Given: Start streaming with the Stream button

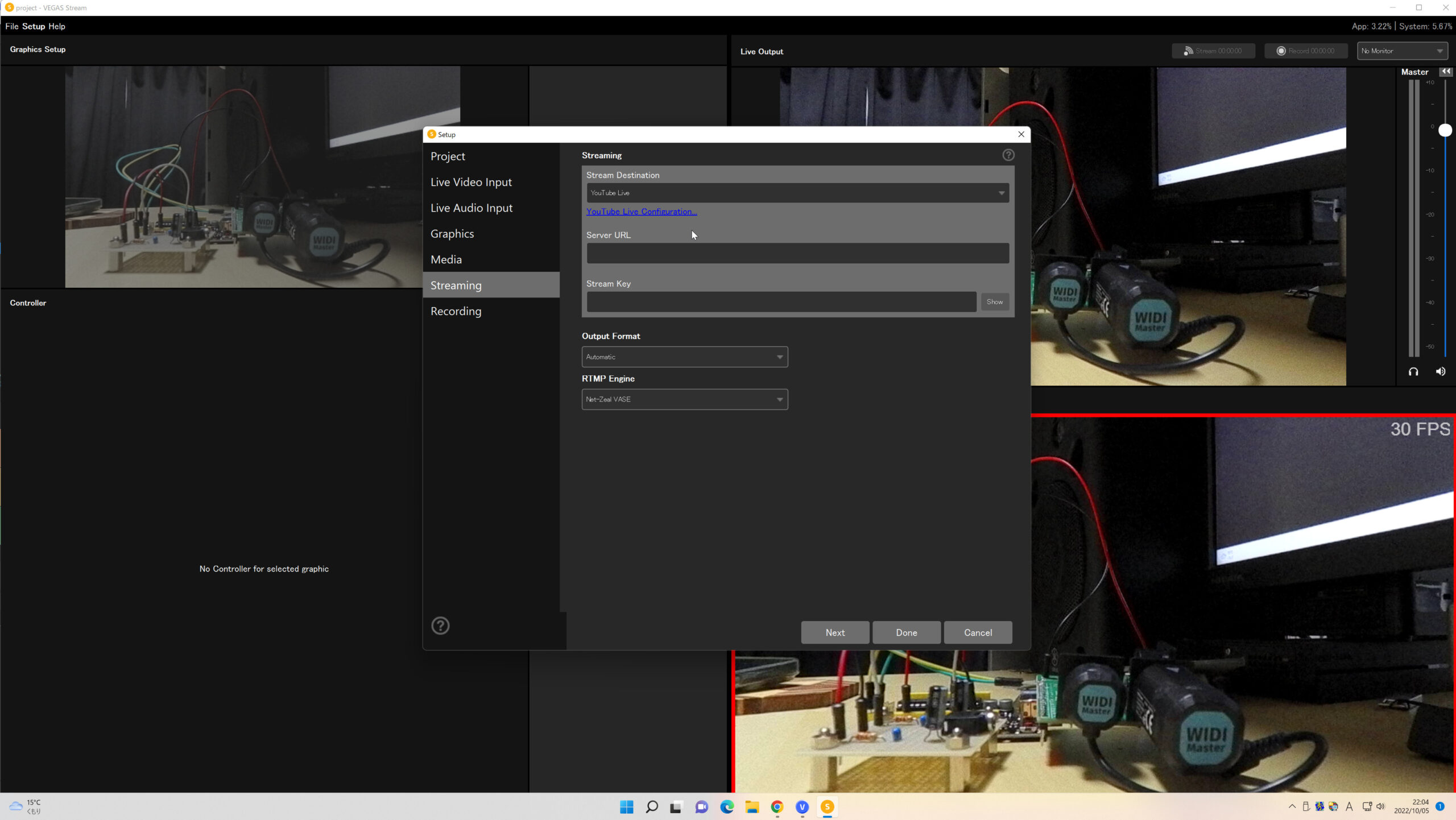Looking at the screenshot, I should pos(1213,51).
